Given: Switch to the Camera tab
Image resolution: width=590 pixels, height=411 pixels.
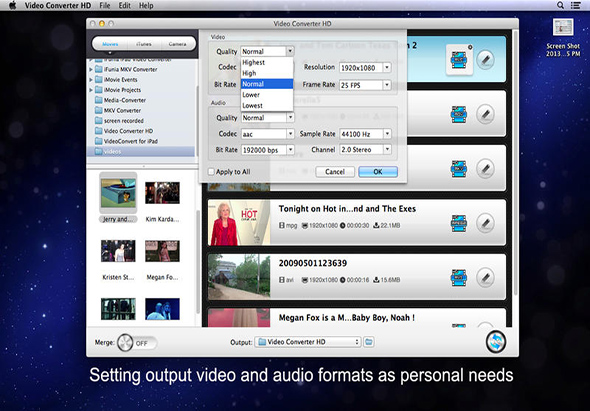Looking at the screenshot, I should tap(178, 44).
